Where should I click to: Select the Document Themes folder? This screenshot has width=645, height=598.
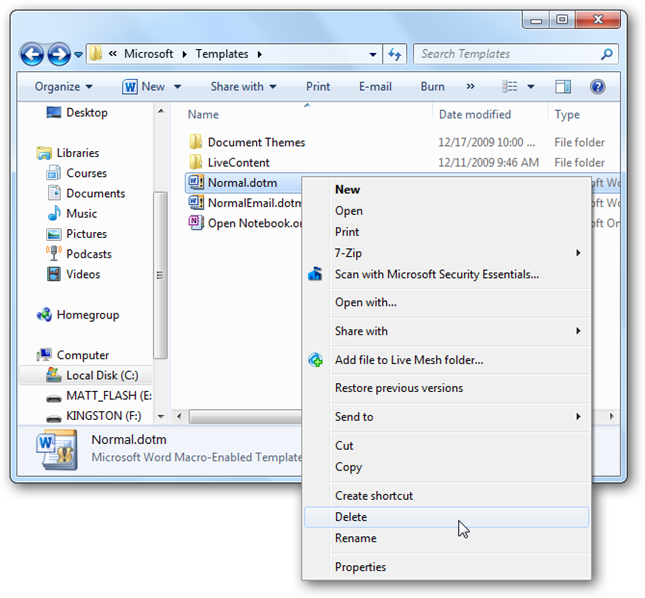tap(247, 142)
